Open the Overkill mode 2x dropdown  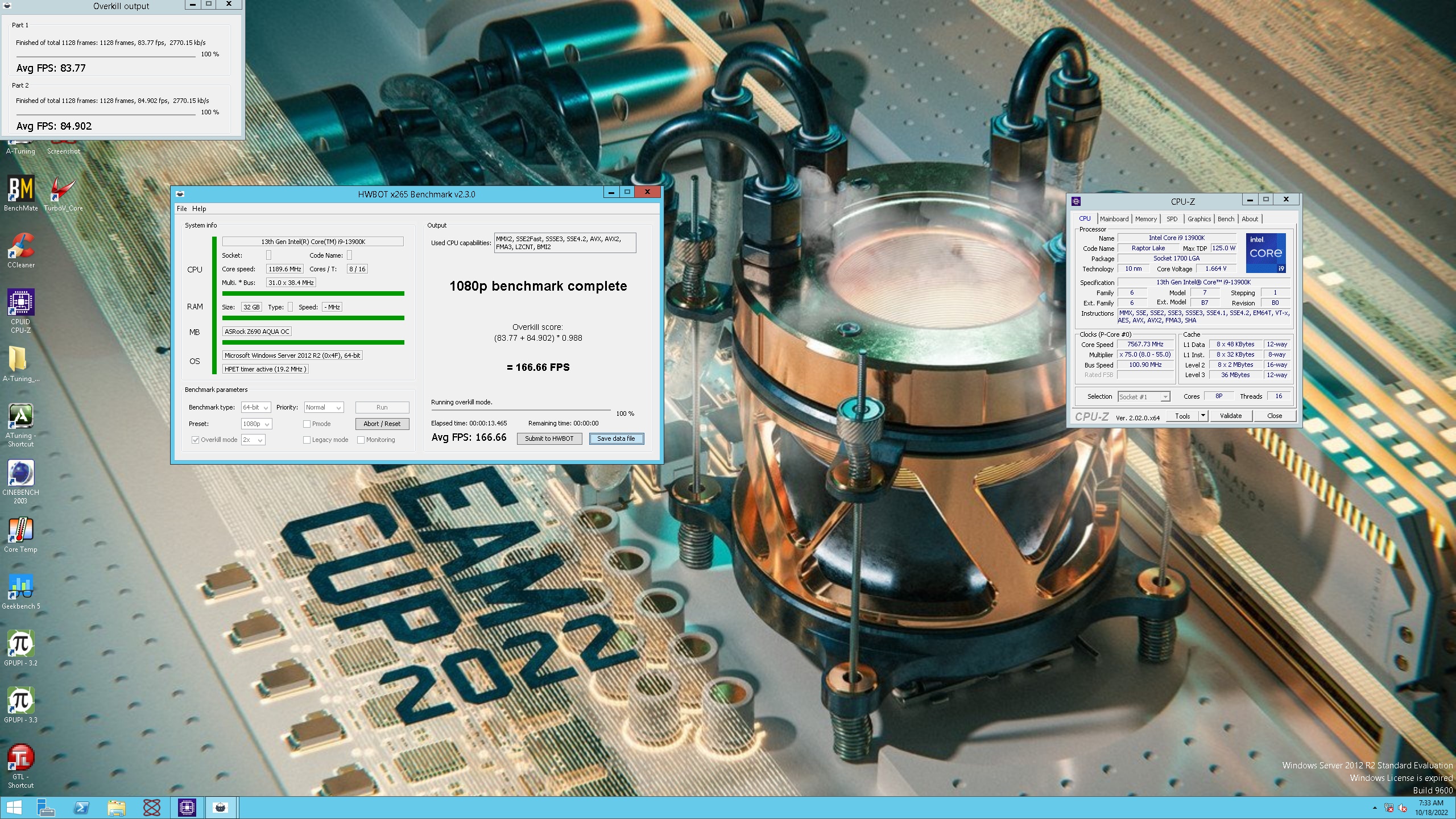[253, 440]
